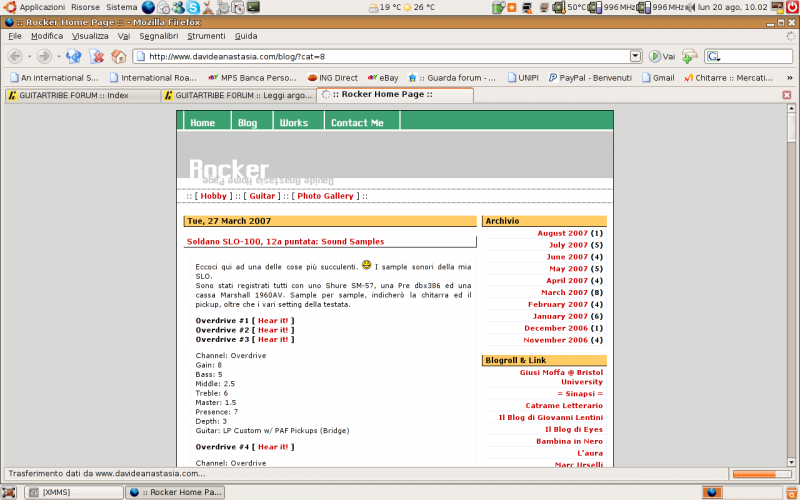Open the Strumenti menu

206,36
